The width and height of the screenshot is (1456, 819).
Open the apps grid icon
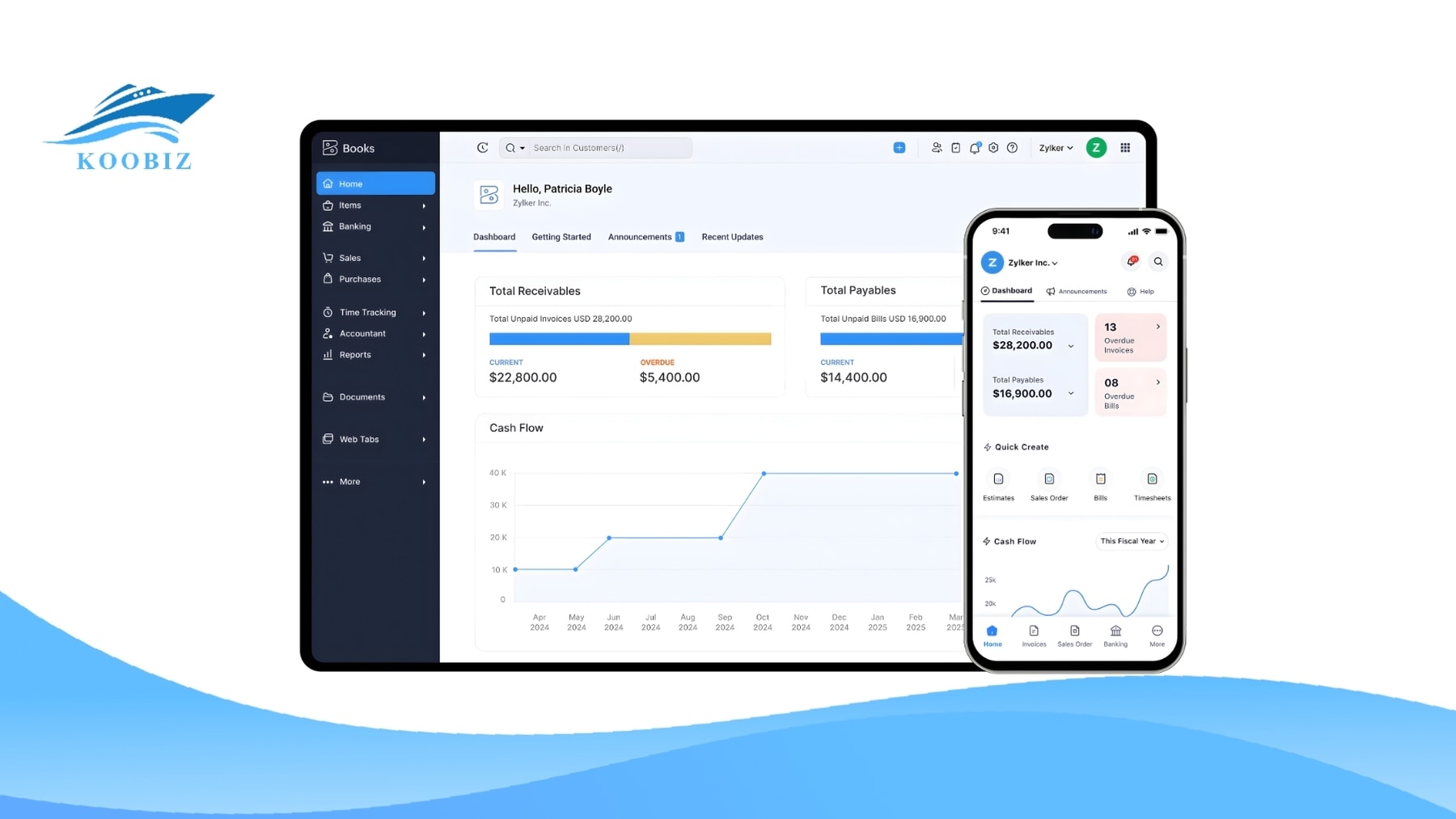click(x=1124, y=148)
